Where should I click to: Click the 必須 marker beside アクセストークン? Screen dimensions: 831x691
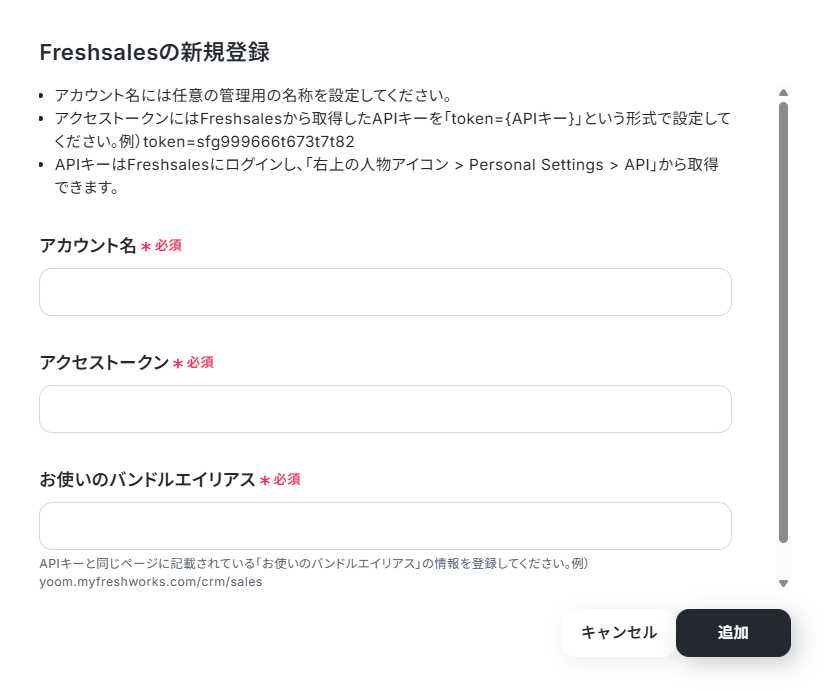200,363
